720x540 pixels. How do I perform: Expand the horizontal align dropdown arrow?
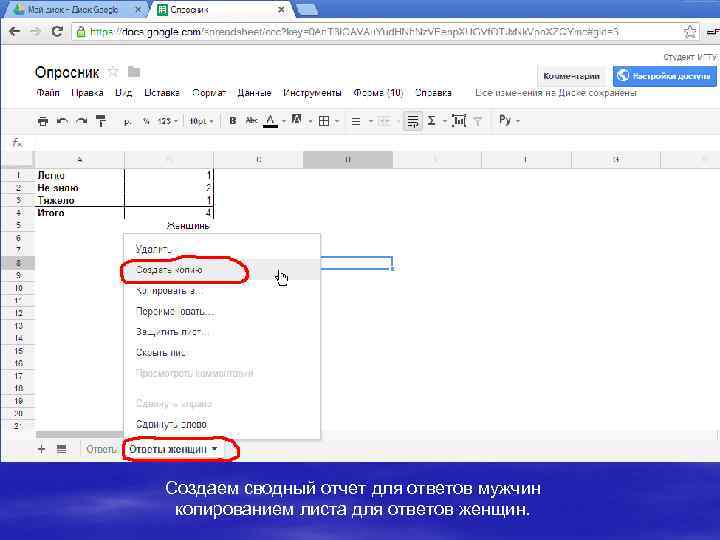coord(371,121)
